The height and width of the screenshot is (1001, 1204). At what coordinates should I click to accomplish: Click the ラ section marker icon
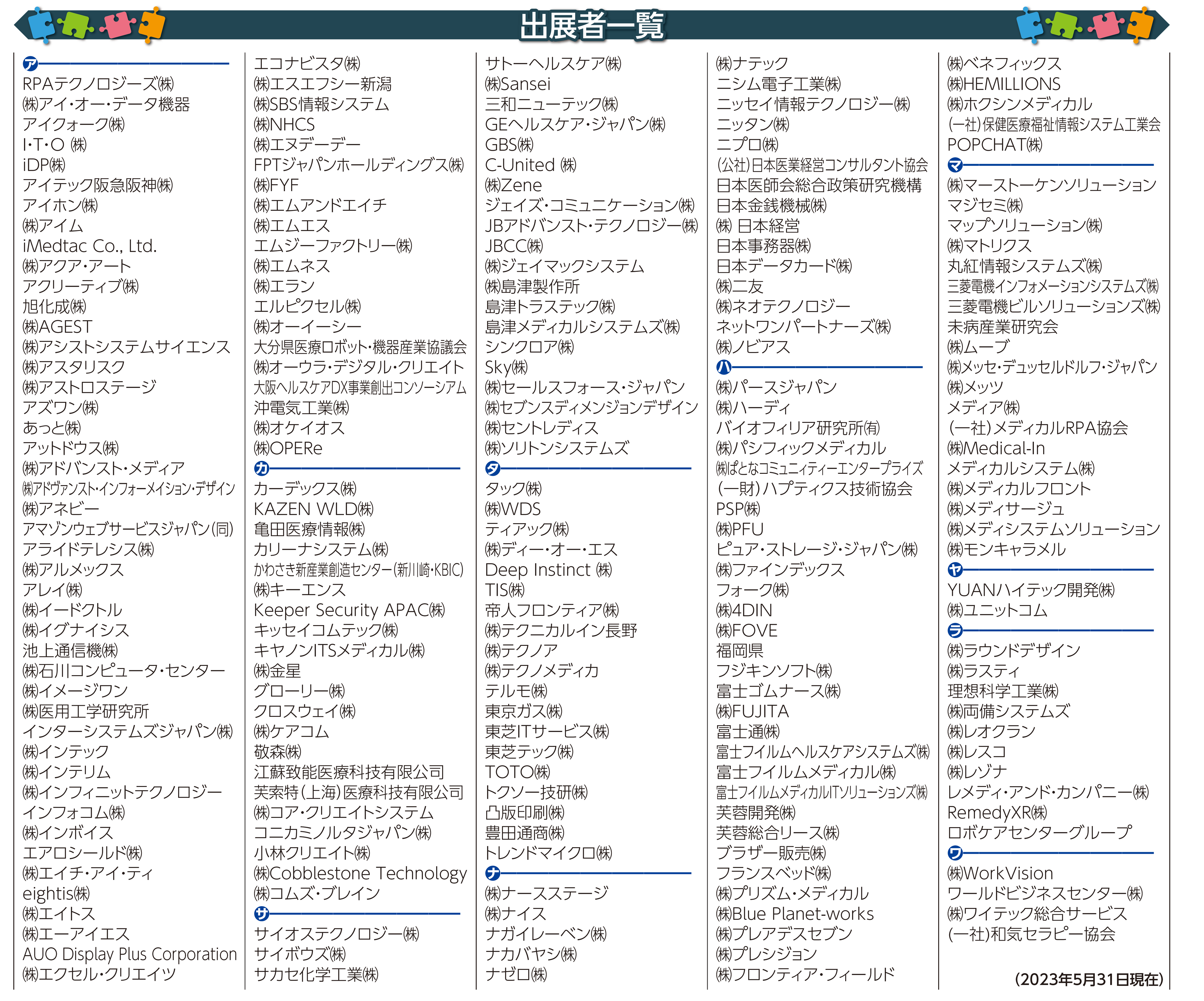click(x=955, y=630)
